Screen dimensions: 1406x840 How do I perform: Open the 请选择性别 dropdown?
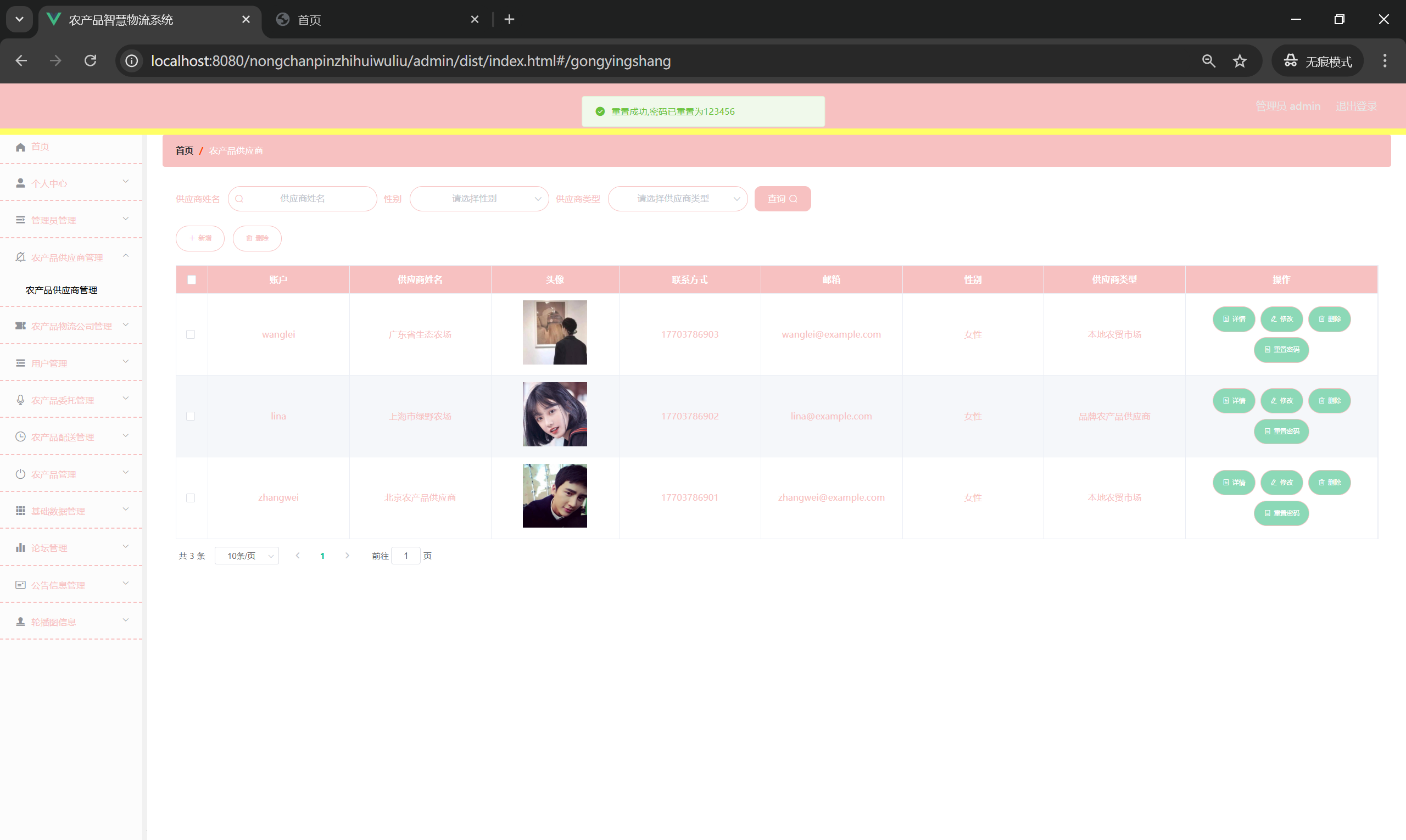479,199
